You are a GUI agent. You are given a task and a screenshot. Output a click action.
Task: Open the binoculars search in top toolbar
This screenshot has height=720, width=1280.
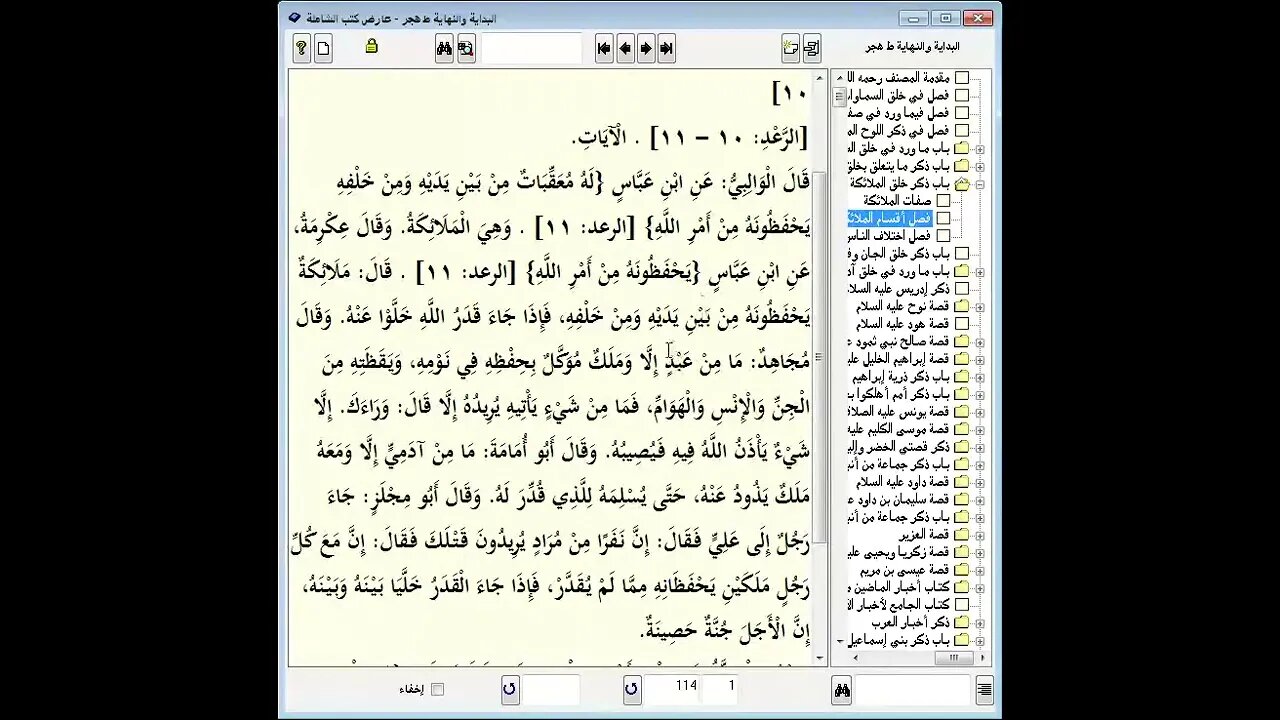point(445,48)
